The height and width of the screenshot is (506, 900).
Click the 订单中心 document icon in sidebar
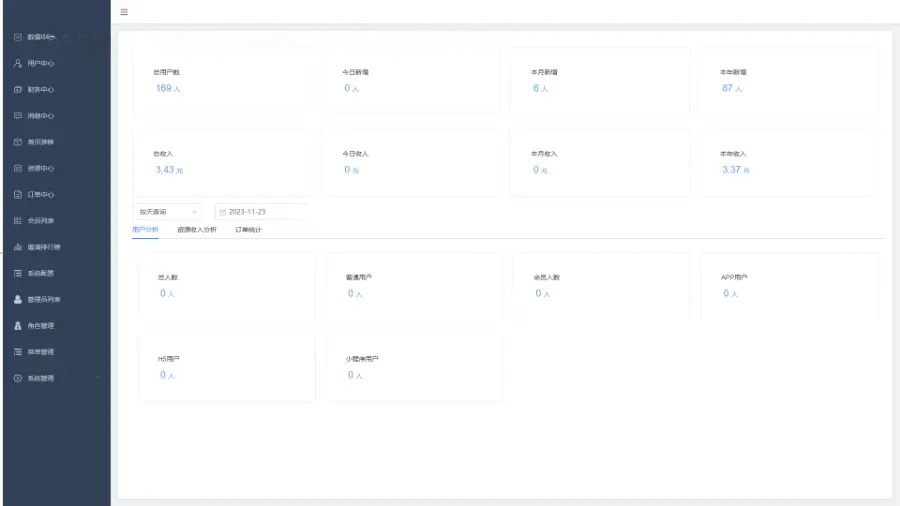(x=17, y=194)
